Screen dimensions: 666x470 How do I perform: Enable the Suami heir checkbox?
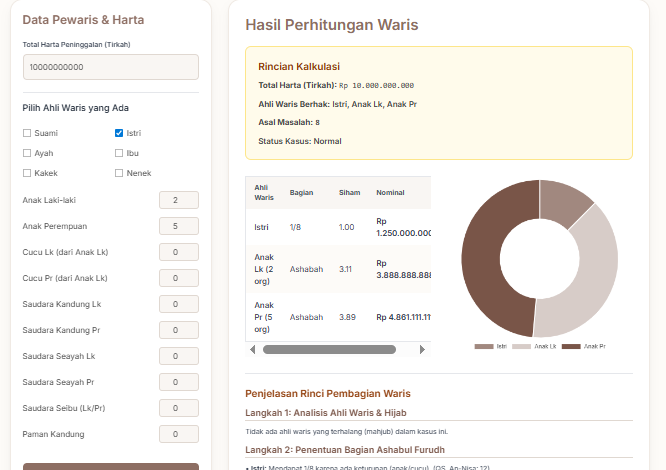27,133
